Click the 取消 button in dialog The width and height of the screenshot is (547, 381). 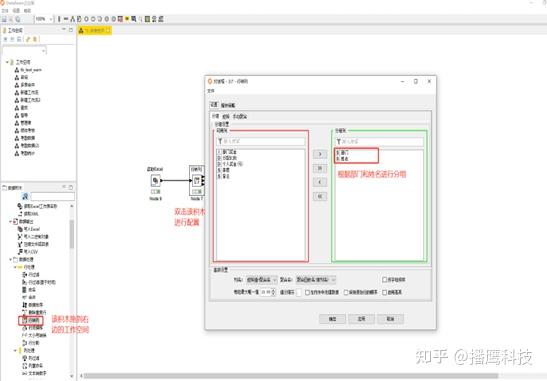click(390, 319)
